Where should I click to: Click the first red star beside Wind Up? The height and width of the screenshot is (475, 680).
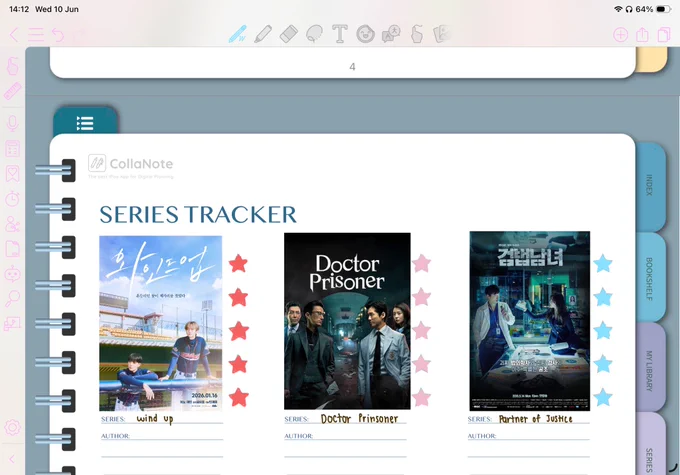click(238, 263)
